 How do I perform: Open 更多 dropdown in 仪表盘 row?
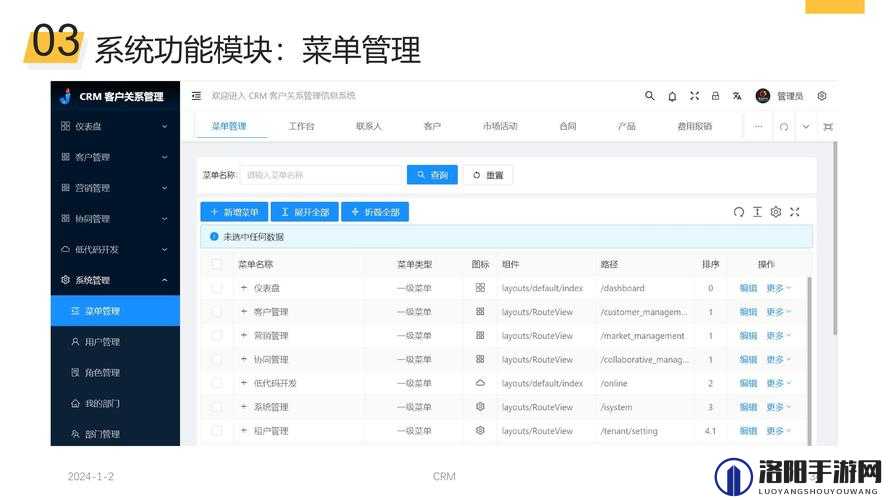[x=778, y=288]
